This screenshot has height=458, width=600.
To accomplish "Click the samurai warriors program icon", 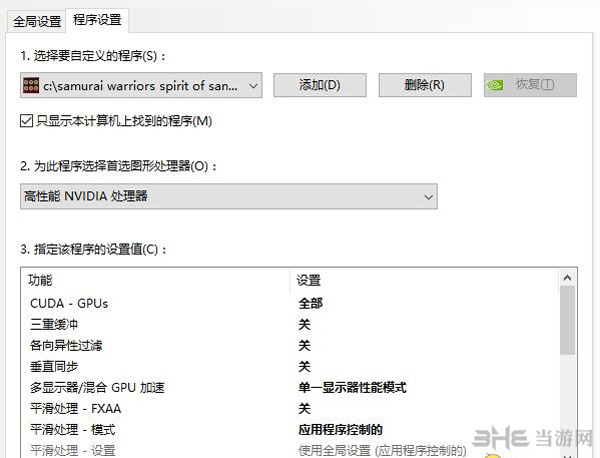I will click(x=31, y=85).
